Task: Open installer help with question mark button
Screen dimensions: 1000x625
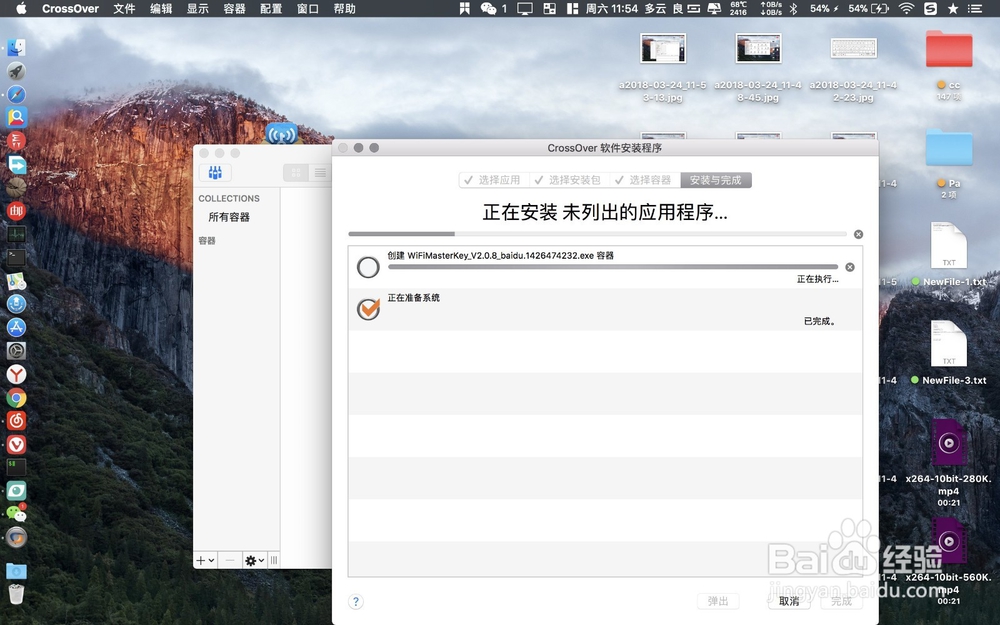Action: pos(356,601)
